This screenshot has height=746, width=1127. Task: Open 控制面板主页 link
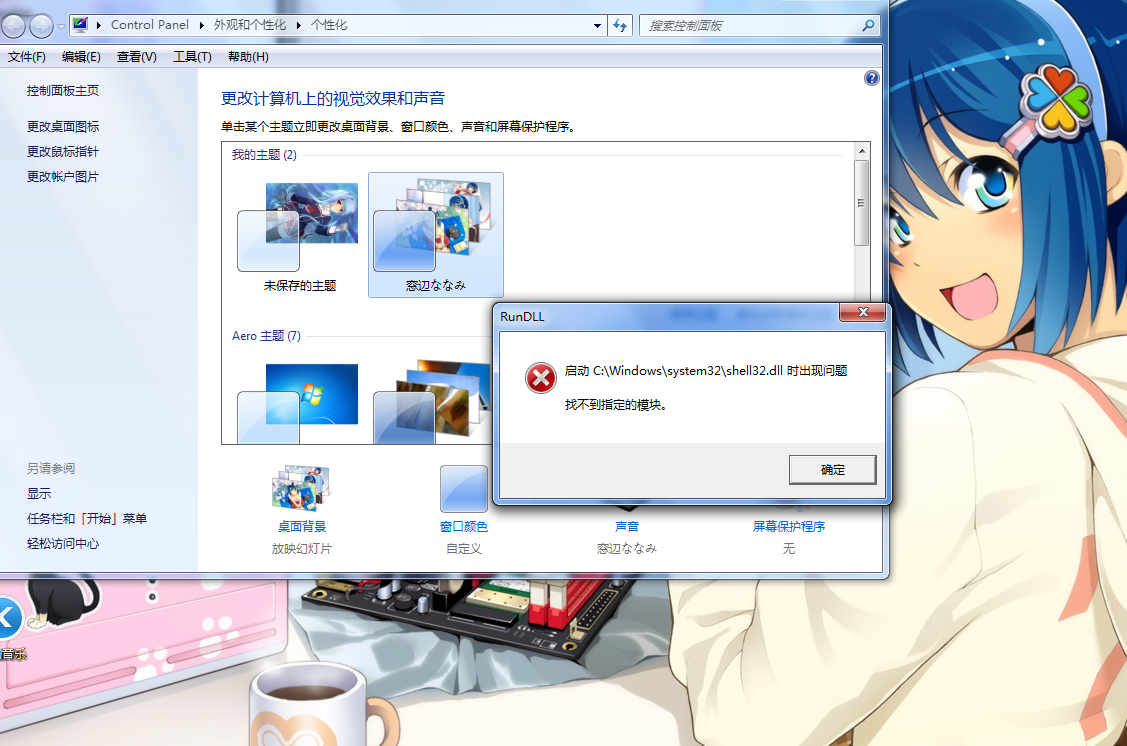tap(63, 91)
